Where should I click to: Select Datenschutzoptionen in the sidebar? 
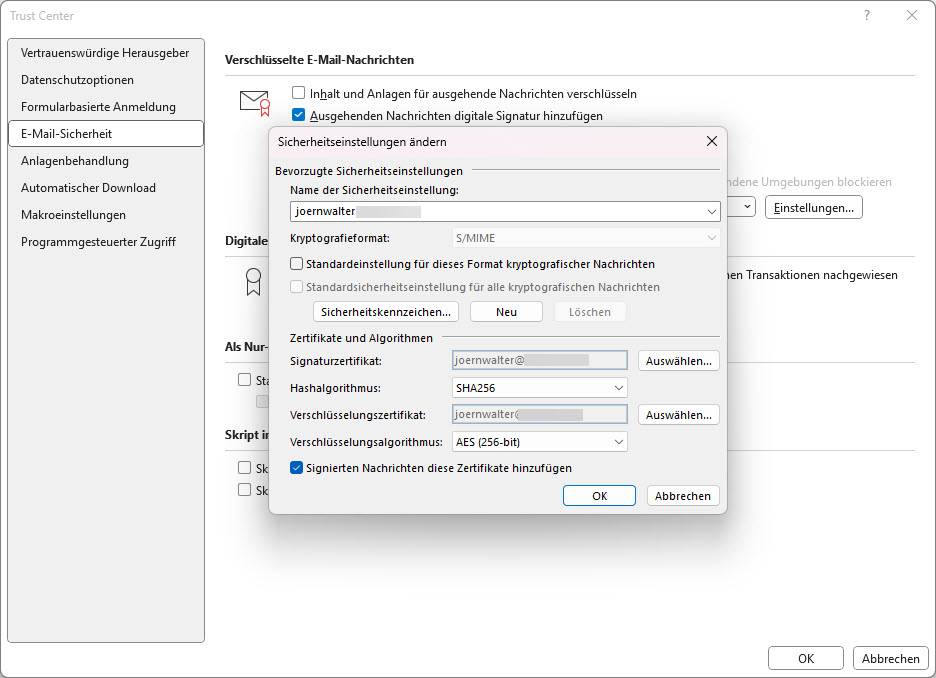[77, 80]
